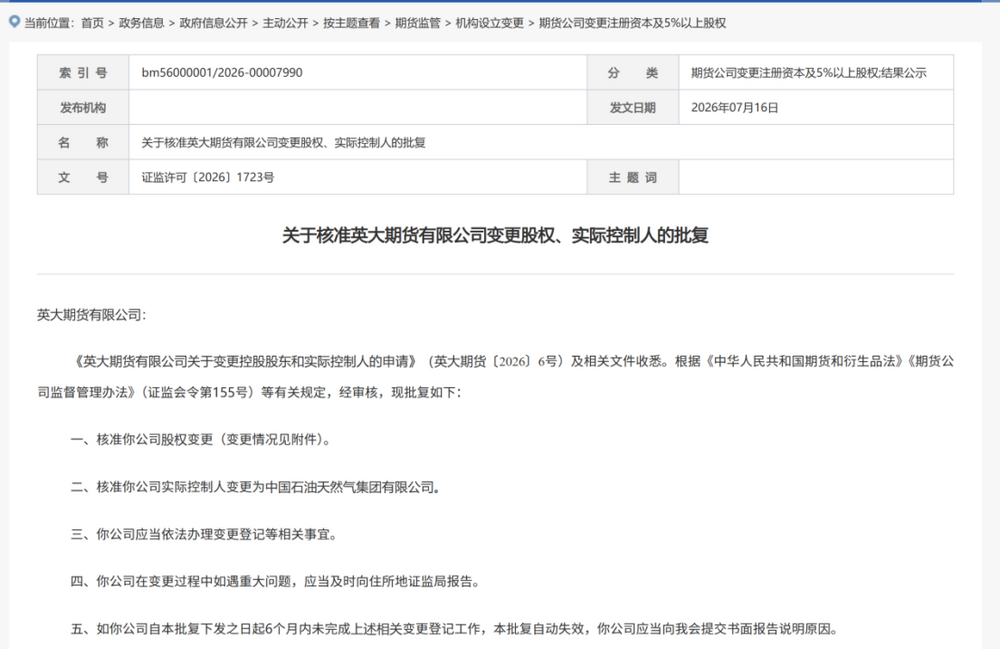Click the main heading 关于核准英大期货有限公司变更股权
The width and height of the screenshot is (1000, 649).
pos(496,235)
